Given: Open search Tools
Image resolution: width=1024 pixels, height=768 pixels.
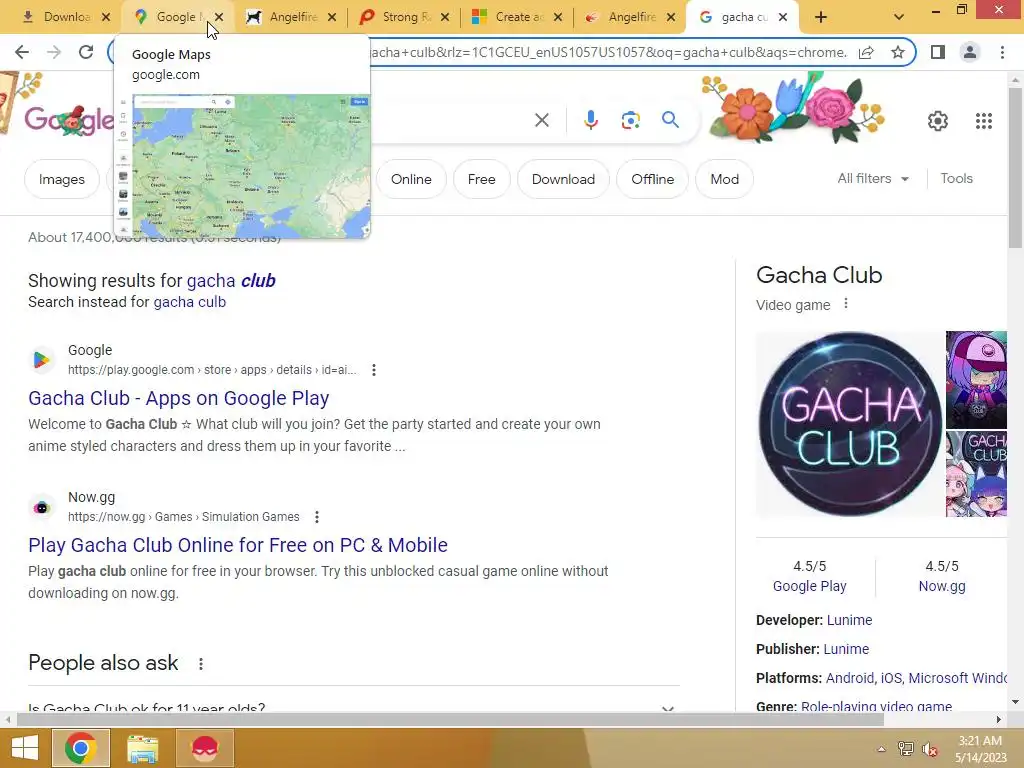Looking at the screenshot, I should click(x=956, y=178).
